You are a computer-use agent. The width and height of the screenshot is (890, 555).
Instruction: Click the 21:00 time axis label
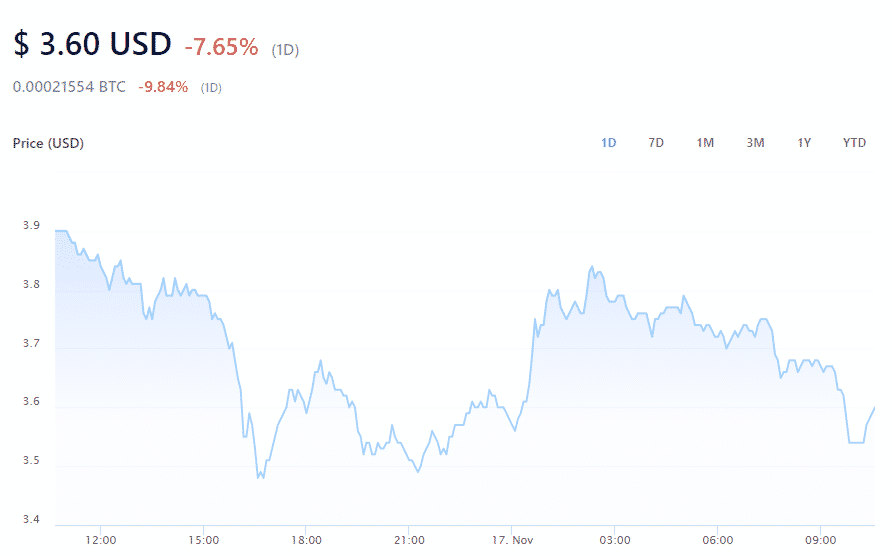408,540
